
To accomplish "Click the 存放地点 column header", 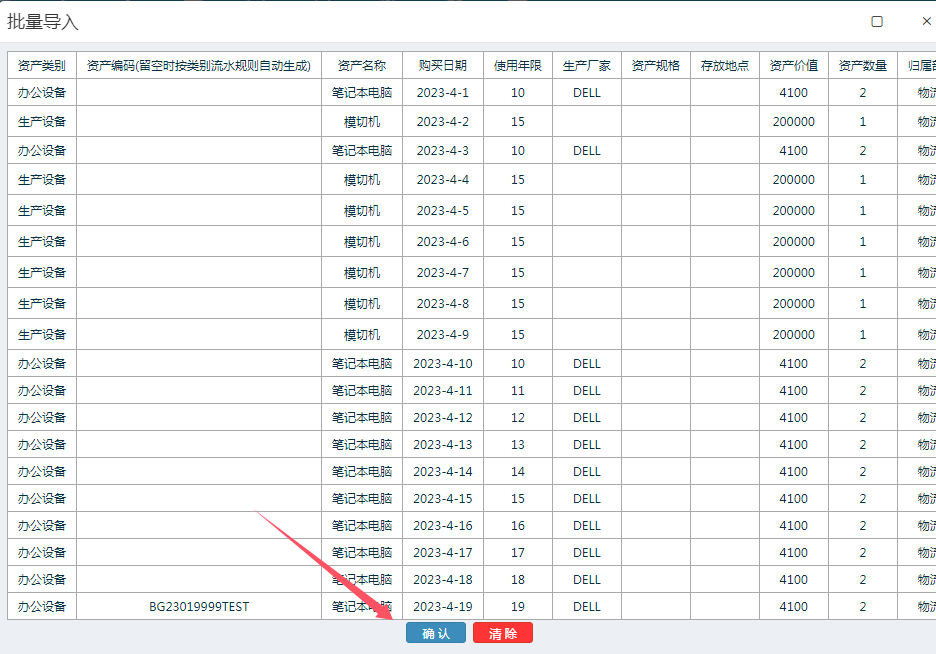I will click(725, 66).
